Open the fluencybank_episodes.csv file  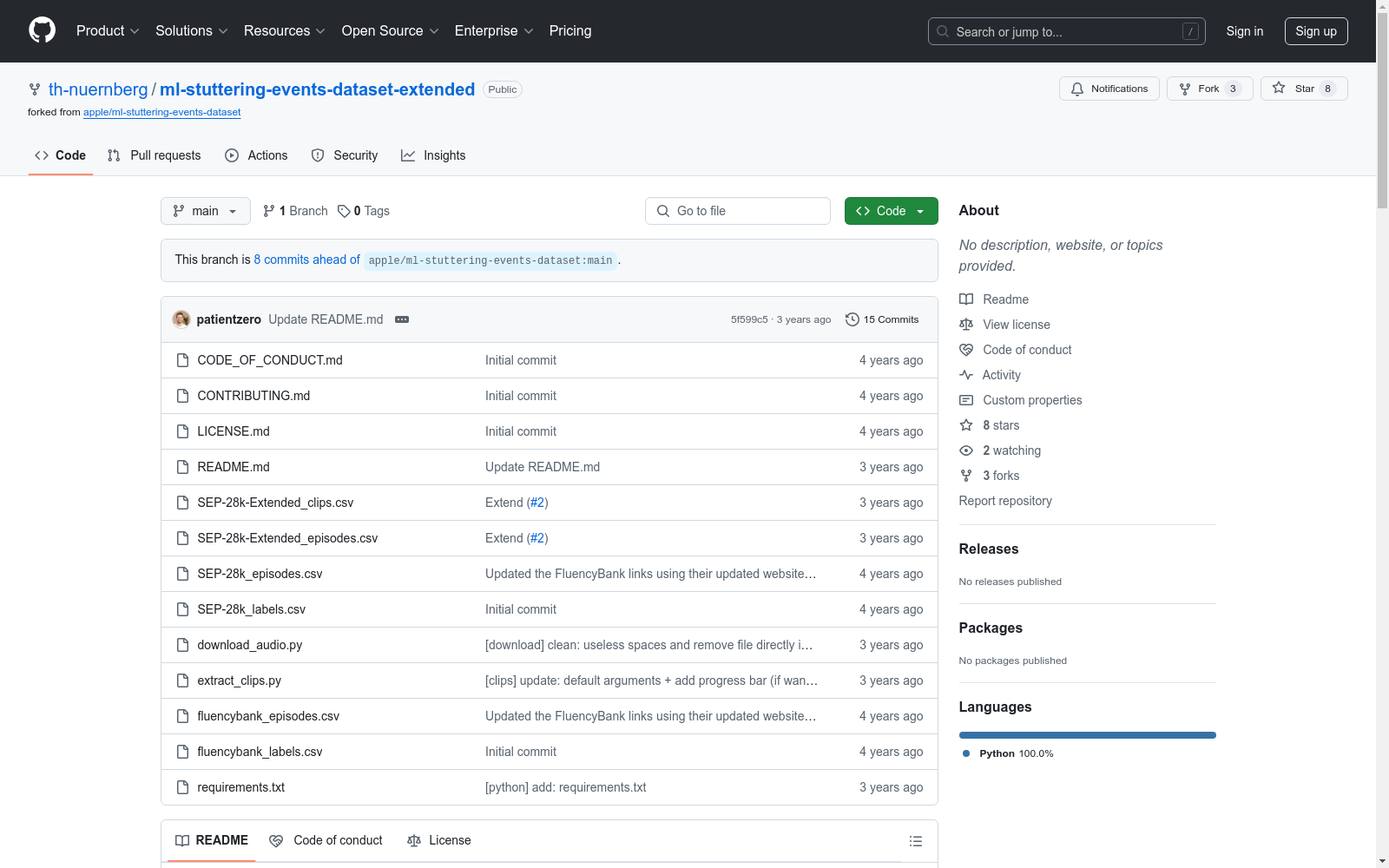click(x=268, y=716)
